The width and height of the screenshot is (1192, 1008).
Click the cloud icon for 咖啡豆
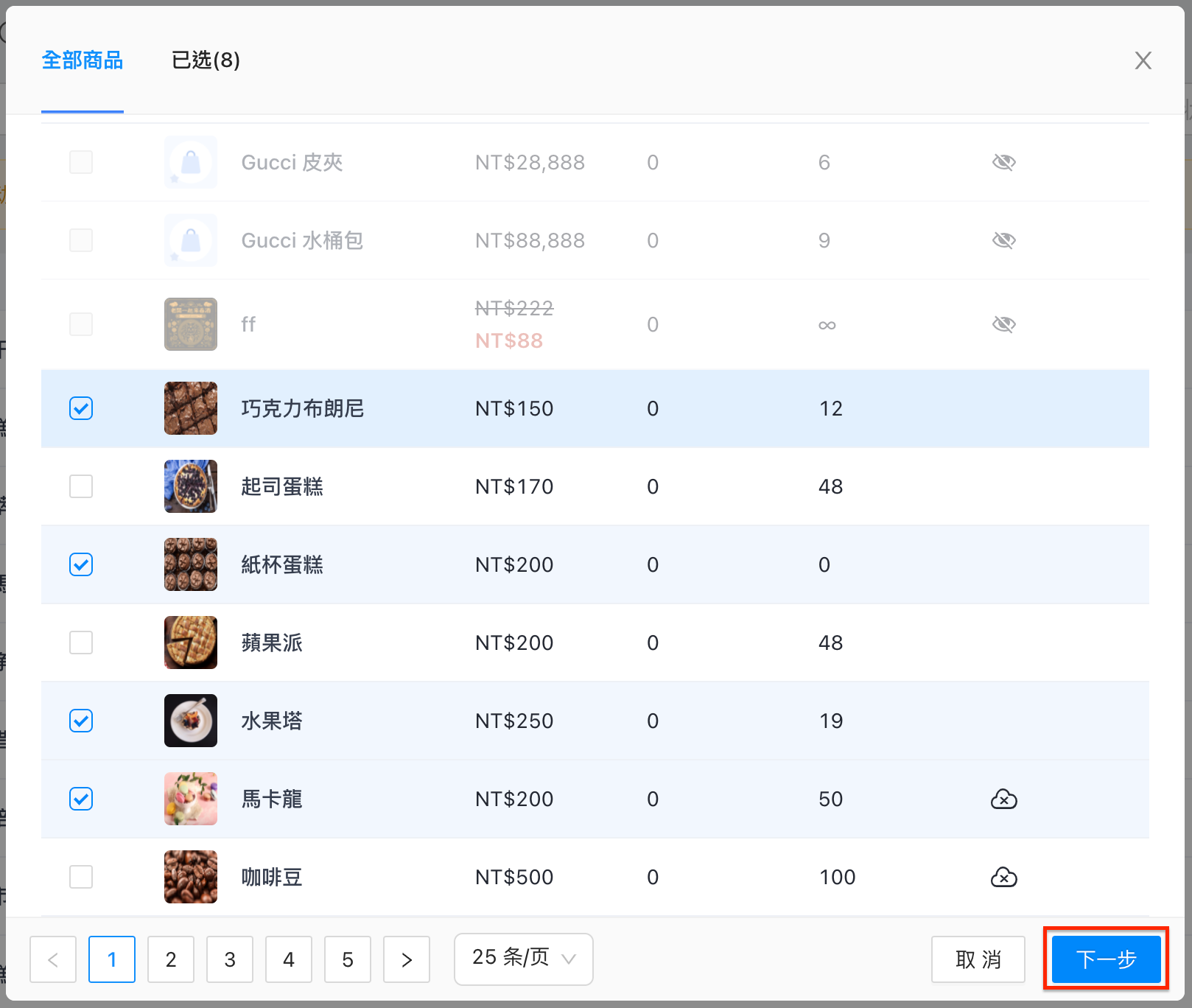coord(1003,877)
